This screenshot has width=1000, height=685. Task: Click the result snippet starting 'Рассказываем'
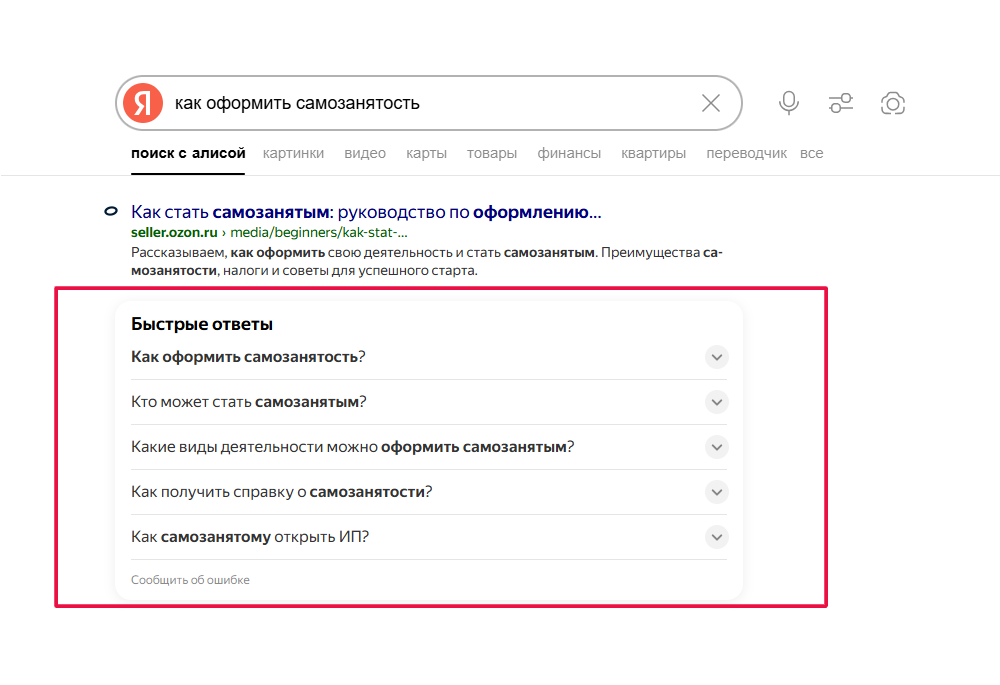[427, 261]
